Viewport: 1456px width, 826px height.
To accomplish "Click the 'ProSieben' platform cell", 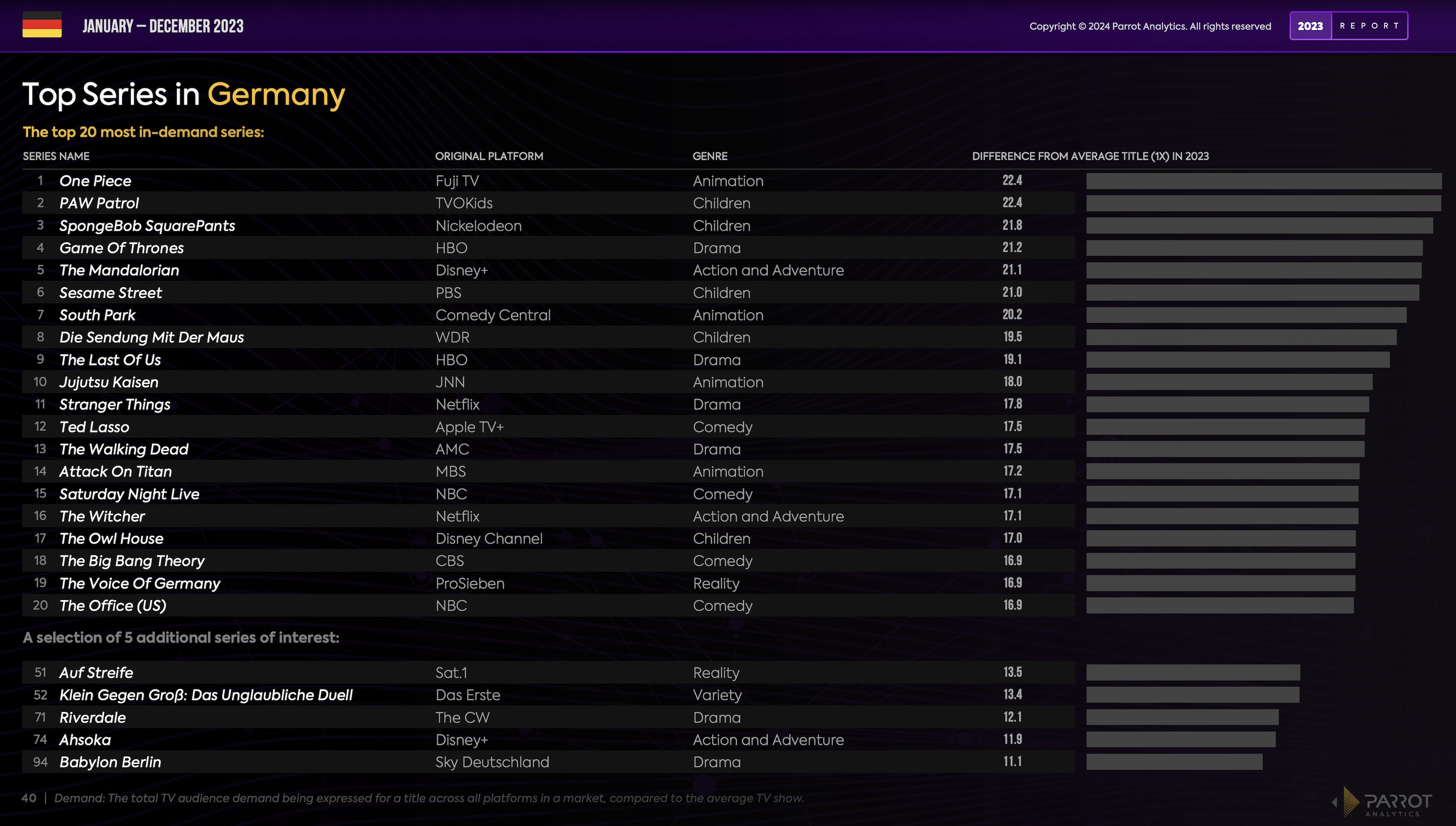I will (x=469, y=583).
